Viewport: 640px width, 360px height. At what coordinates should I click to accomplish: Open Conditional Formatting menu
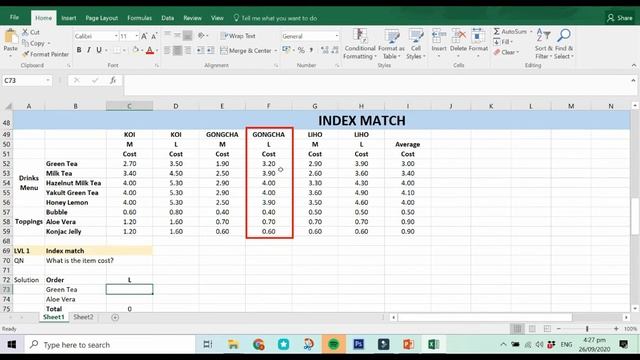coord(360,44)
